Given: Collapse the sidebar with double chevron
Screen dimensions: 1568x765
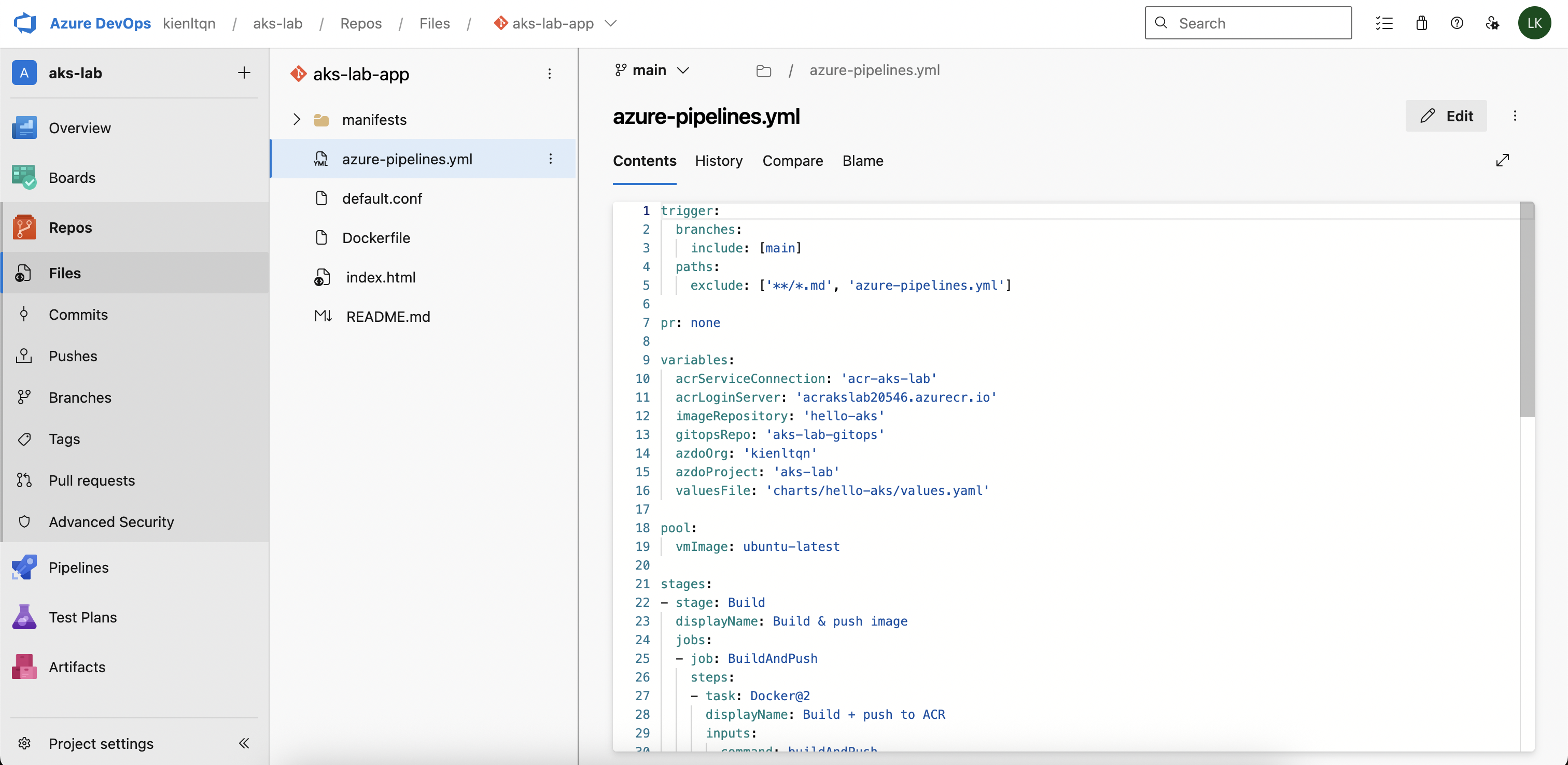Looking at the screenshot, I should (244, 743).
